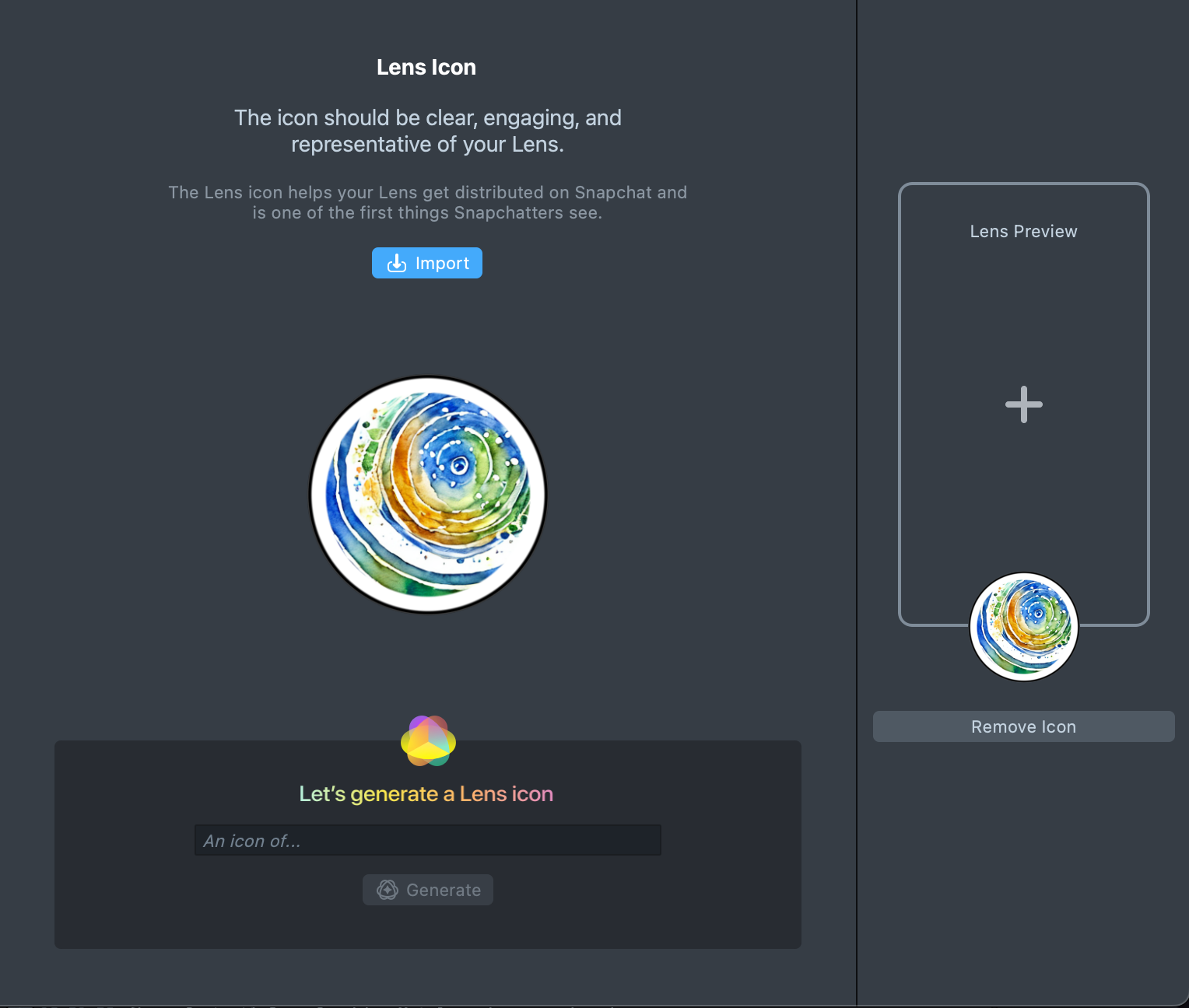Click the blue spiral center of the large icon
Viewport: 1189px width, 1008px height.
(458, 466)
